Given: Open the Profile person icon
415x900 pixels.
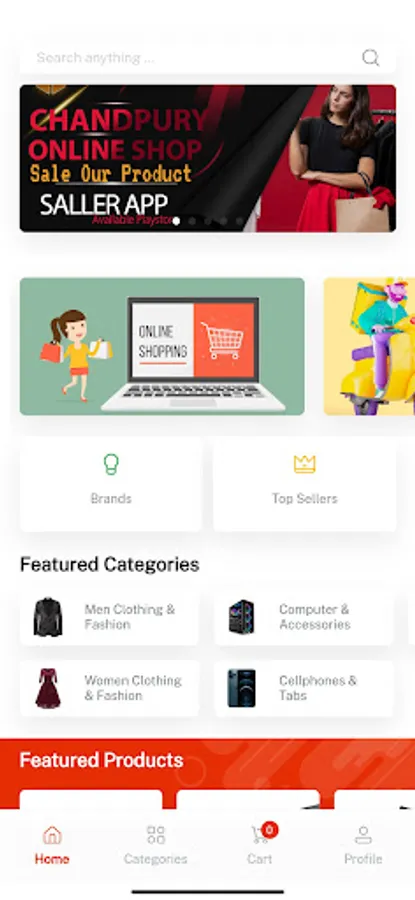Looking at the screenshot, I should click(x=363, y=835).
